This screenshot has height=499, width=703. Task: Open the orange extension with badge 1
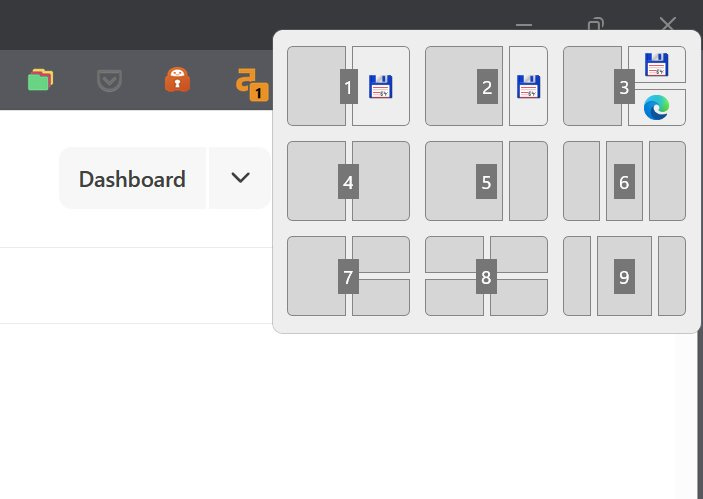tap(252, 84)
